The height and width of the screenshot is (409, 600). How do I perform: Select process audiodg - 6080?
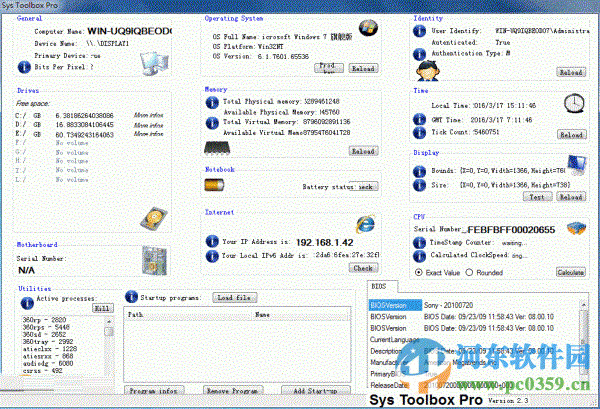pos(48,363)
